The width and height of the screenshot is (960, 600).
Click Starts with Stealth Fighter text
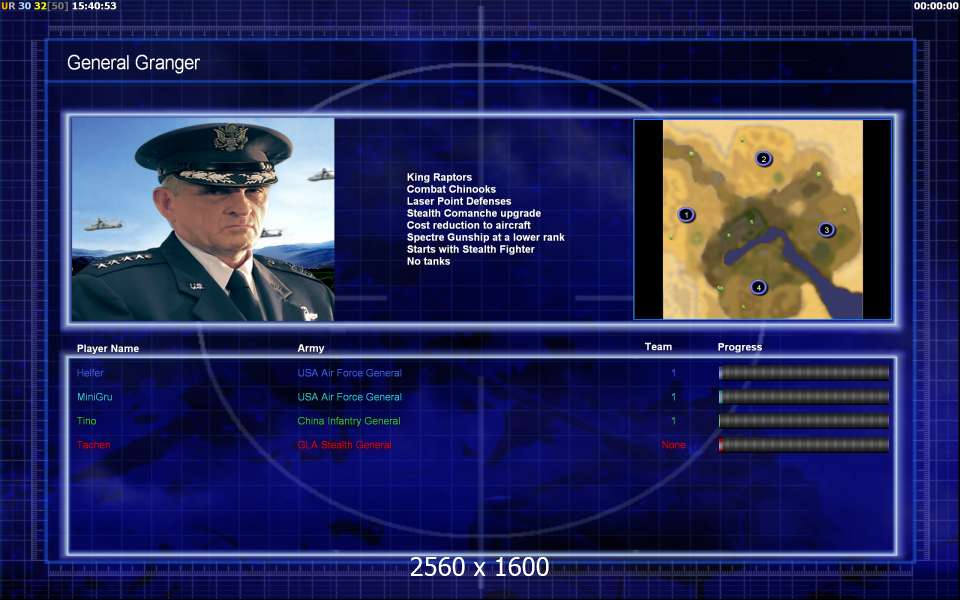(470, 249)
